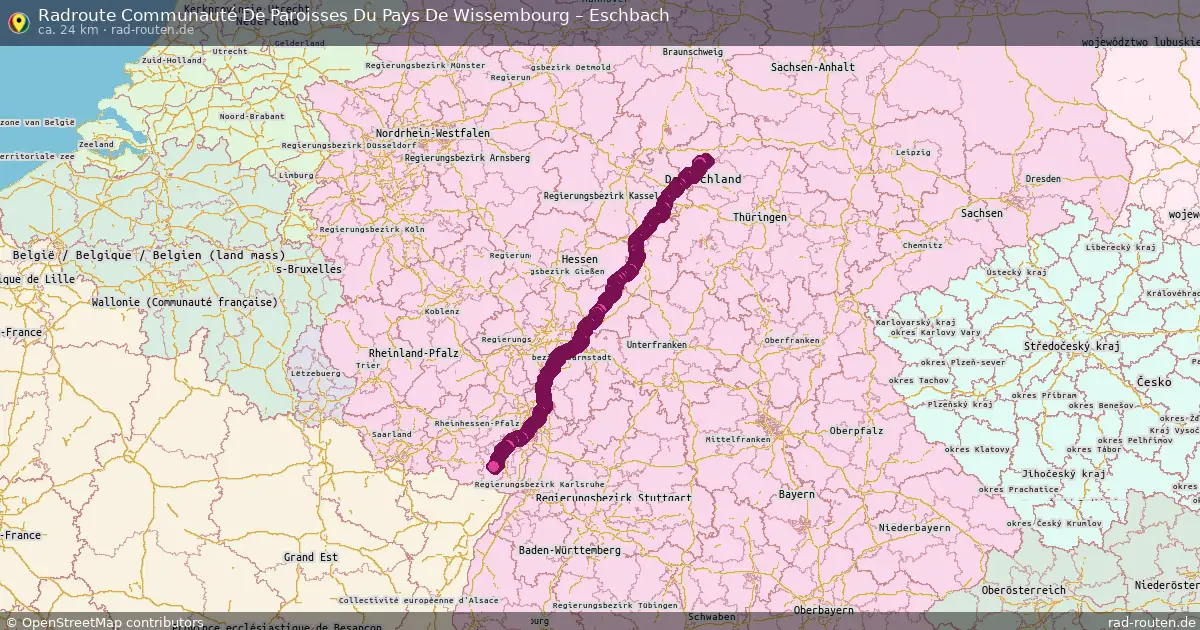The width and height of the screenshot is (1200, 630).
Task: Click the route end marker near Deutschland label
Action: (706, 160)
